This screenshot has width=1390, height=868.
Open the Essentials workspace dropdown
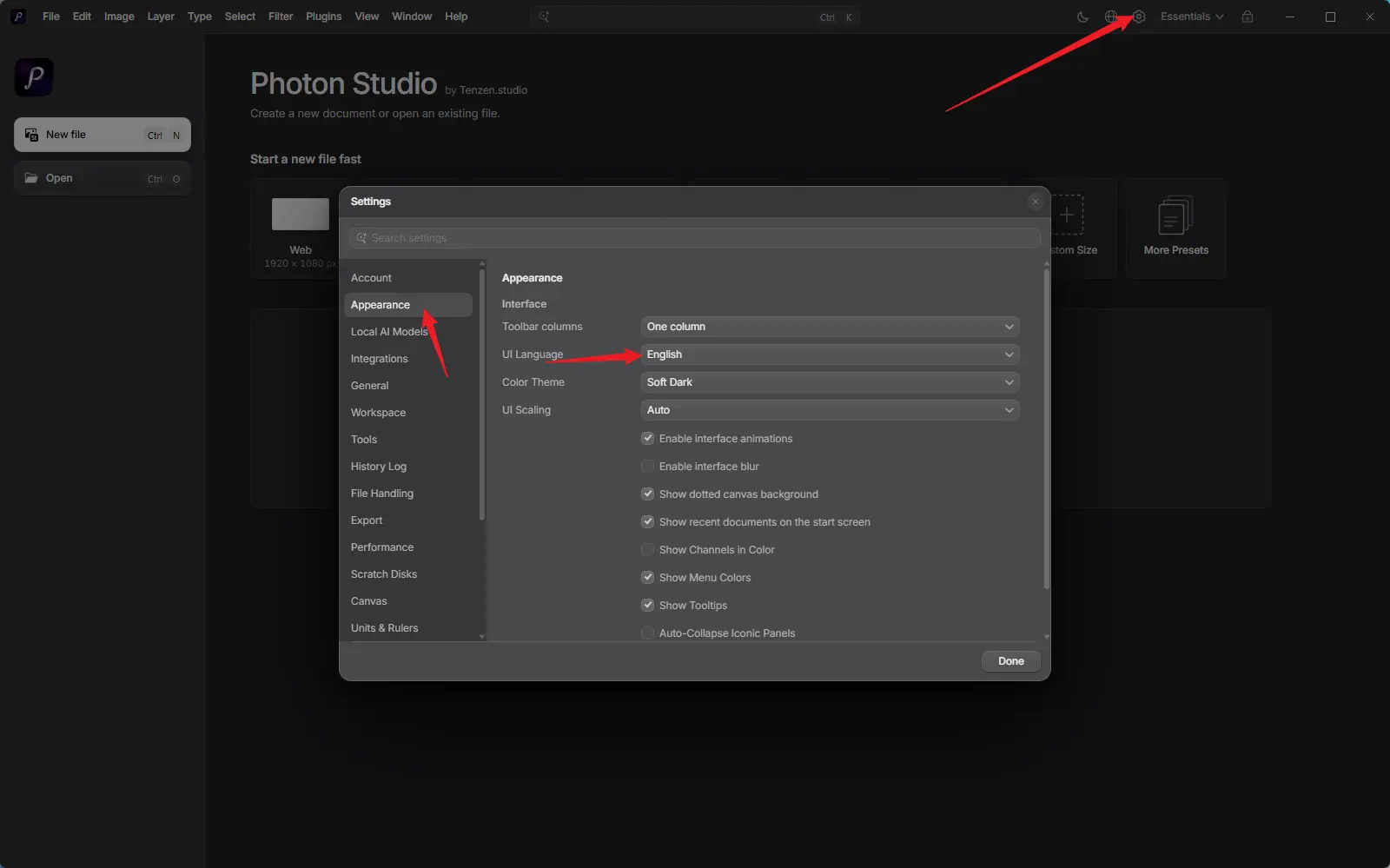pyautogui.click(x=1192, y=17)
